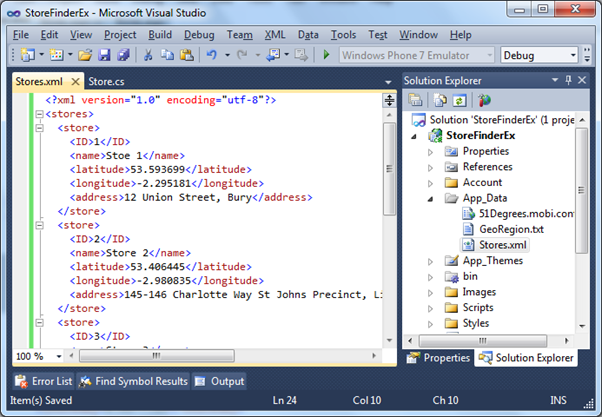Click the Show All Files icon
This screenshot has width=604, height=418.
pos(440,100)
